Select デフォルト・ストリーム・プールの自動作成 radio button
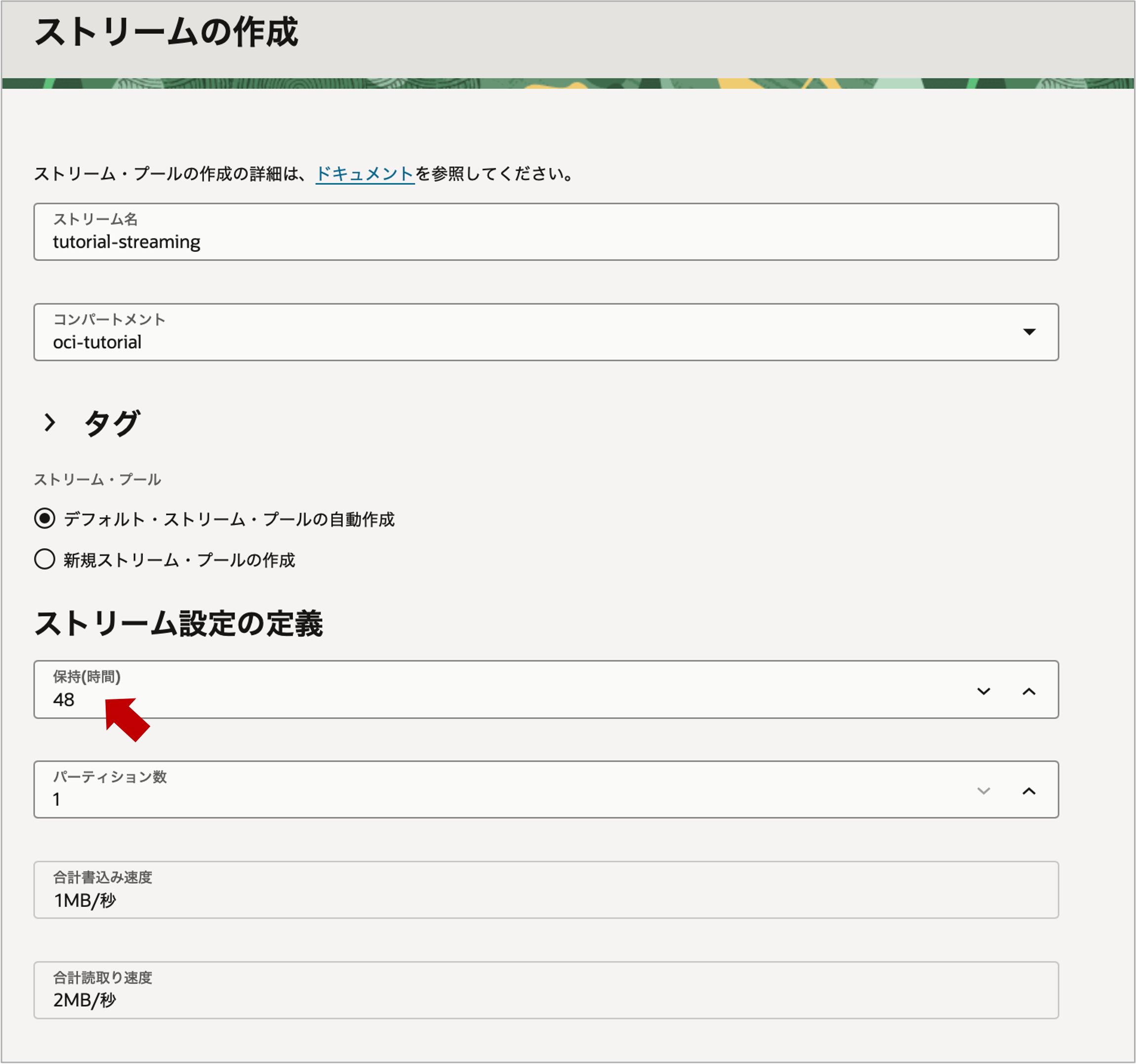Screen dimensions: 1136x1064 [44, 518]
